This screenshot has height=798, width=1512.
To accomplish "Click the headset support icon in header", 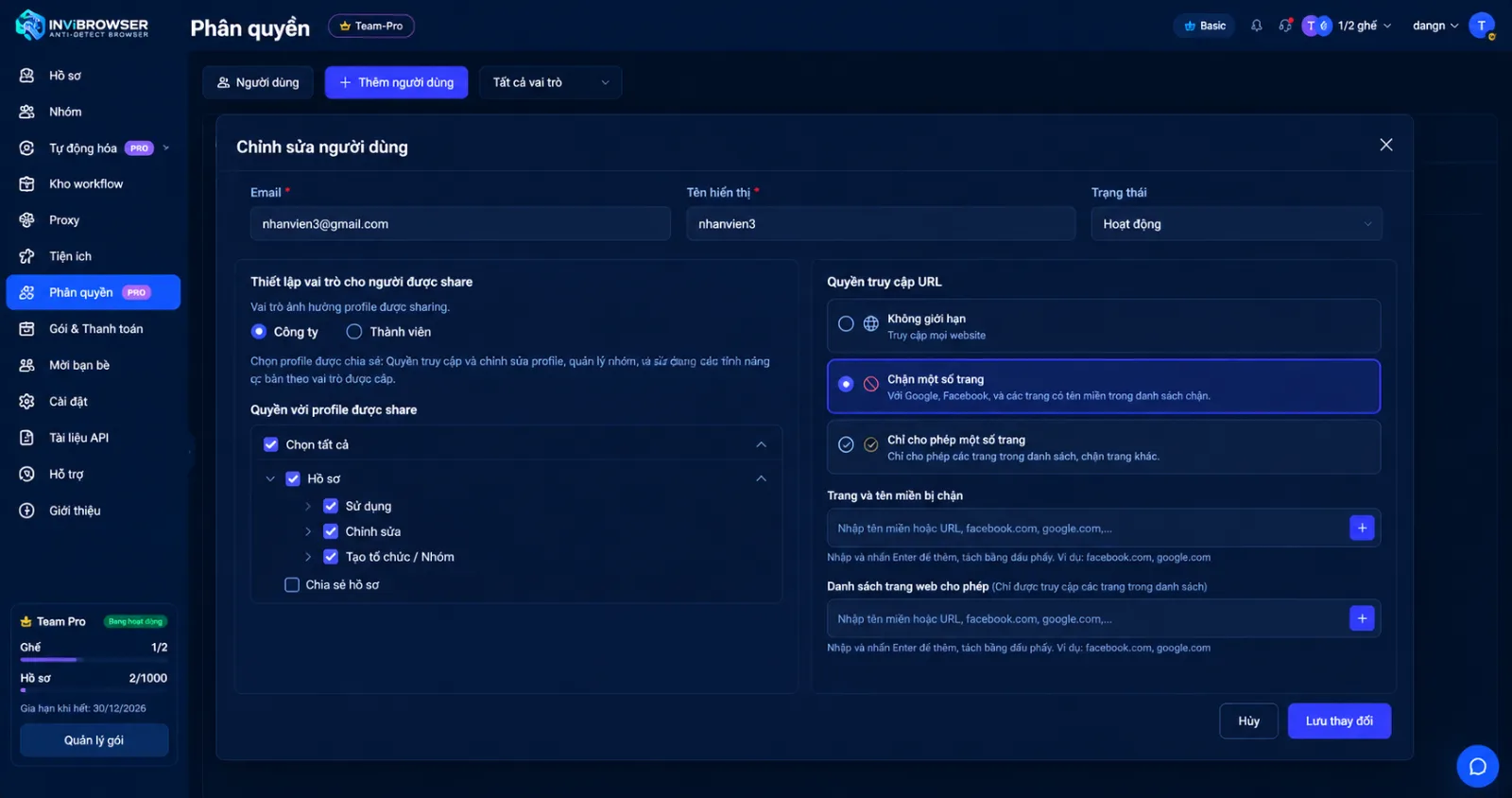I will [x=1285, y=26].
